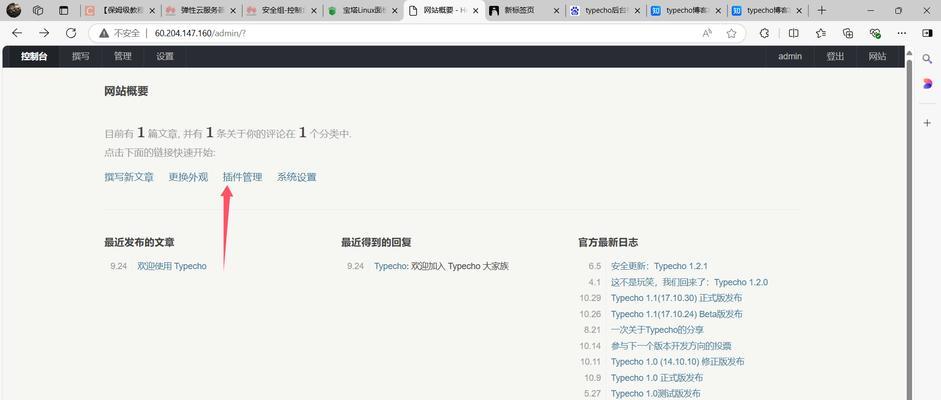Go forward with the forward arrow
This screenshot has width=941, height=400.
(x=44, y=34)
